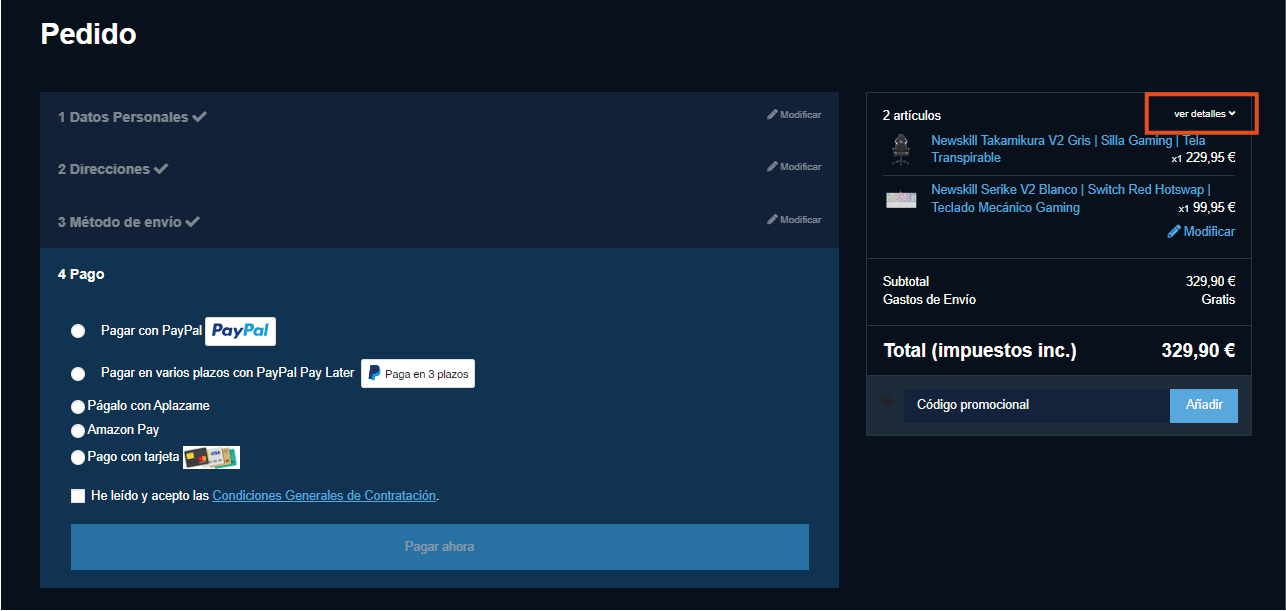This screenshot has height=611, width=1286.
Task: Click the 'Pagar ahora' button
Action: coord(440,547)
